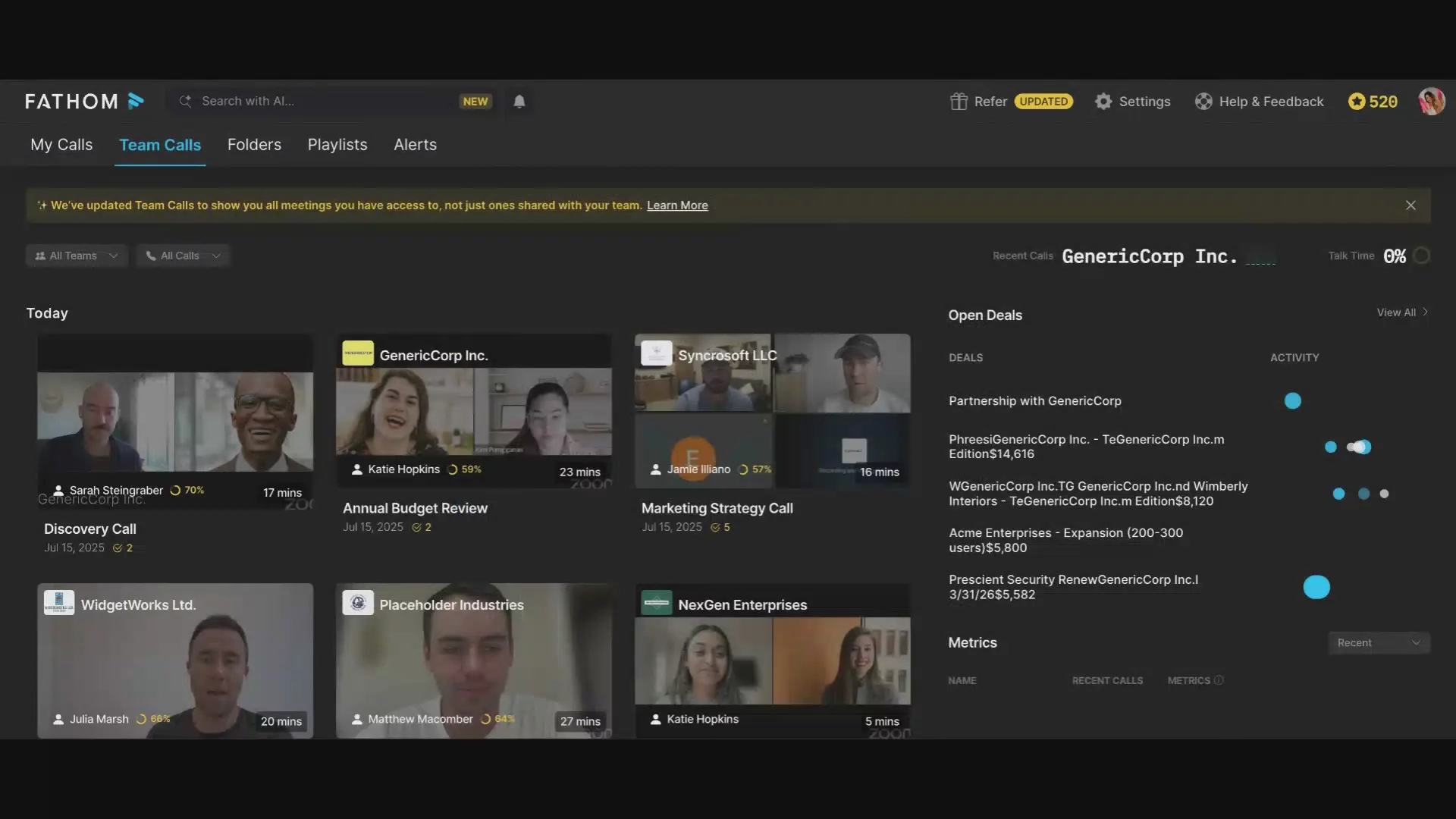Open the Metrics Recent dropdown
Screen dimensions: 1456x819
[x=1379, y=643]
